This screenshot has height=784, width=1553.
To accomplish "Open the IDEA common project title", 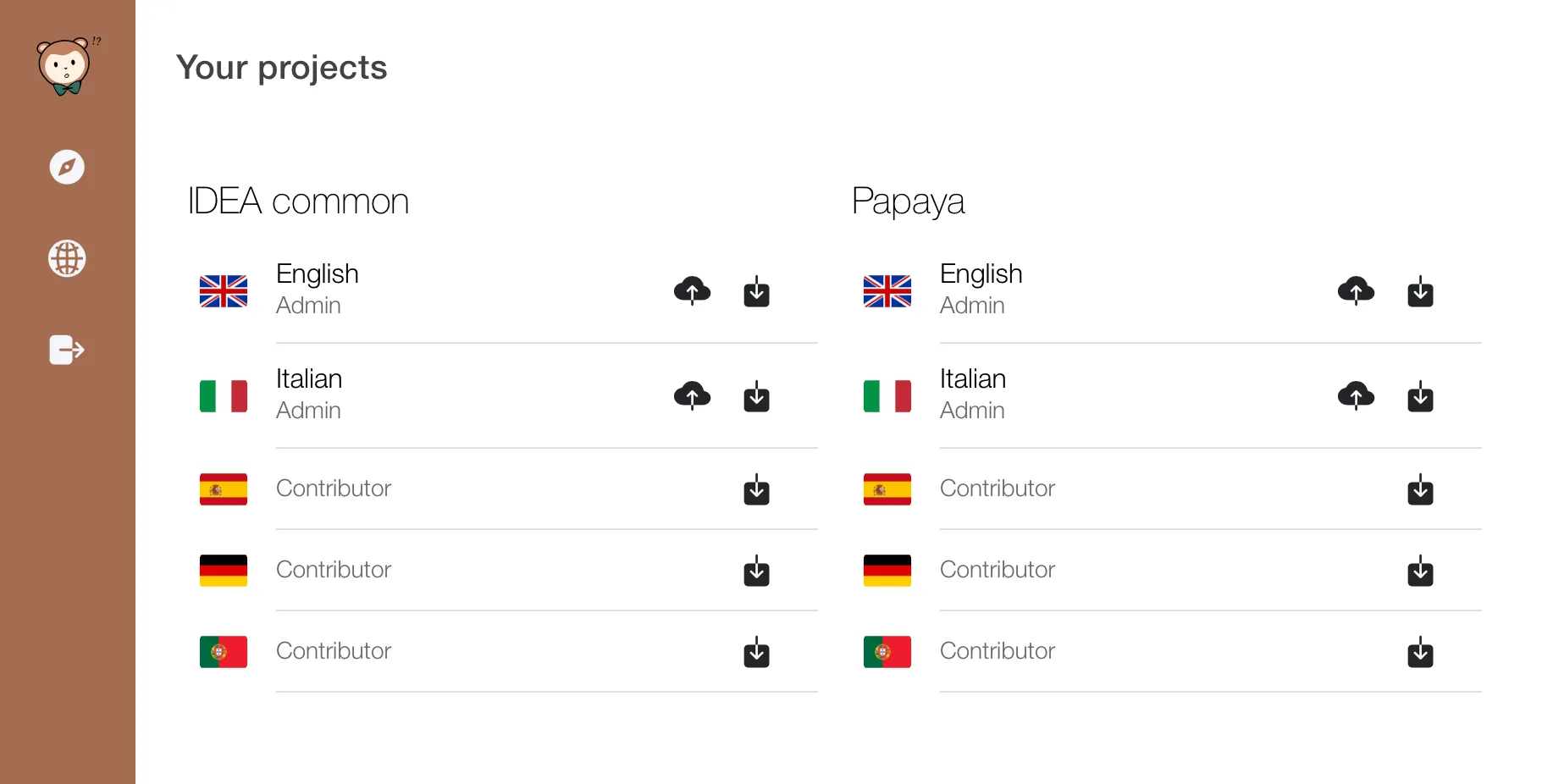I will click(x=298, y=202).
